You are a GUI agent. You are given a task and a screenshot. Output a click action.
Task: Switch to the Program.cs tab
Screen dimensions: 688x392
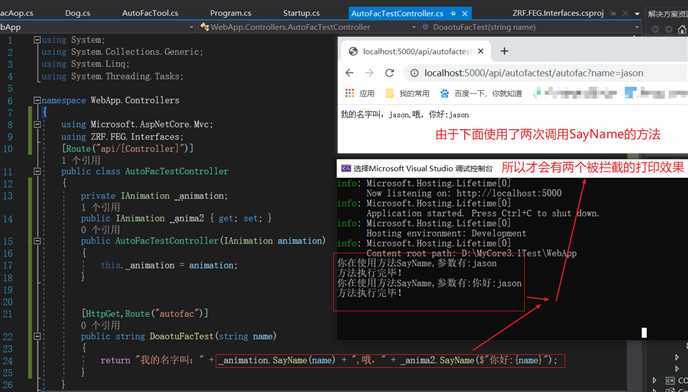pos(230,13)
